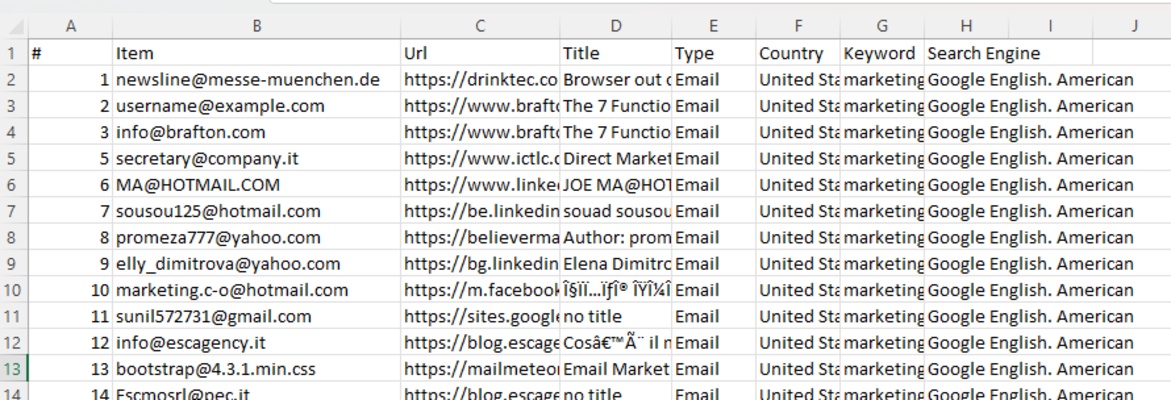The width and height of the screenshot is (1171, 400).
Task: Click the 'Item' header cell
Action: 257,53
